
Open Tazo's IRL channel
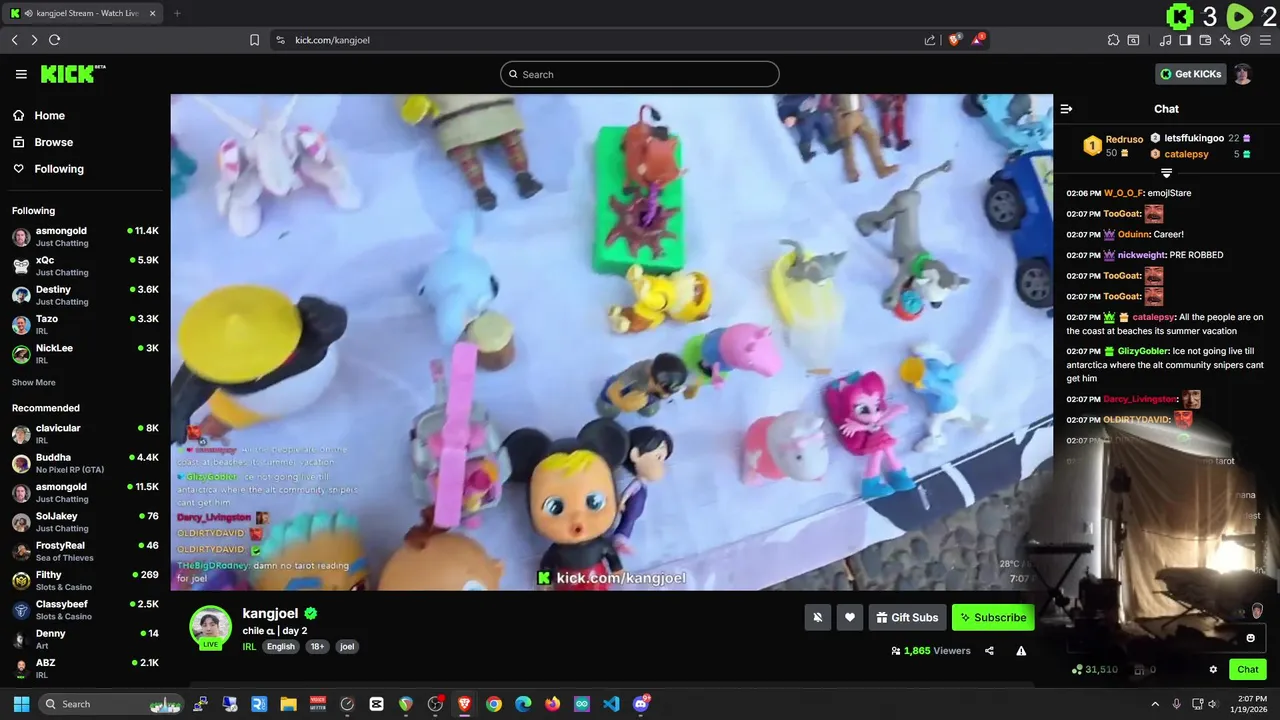tap(85, 324)
